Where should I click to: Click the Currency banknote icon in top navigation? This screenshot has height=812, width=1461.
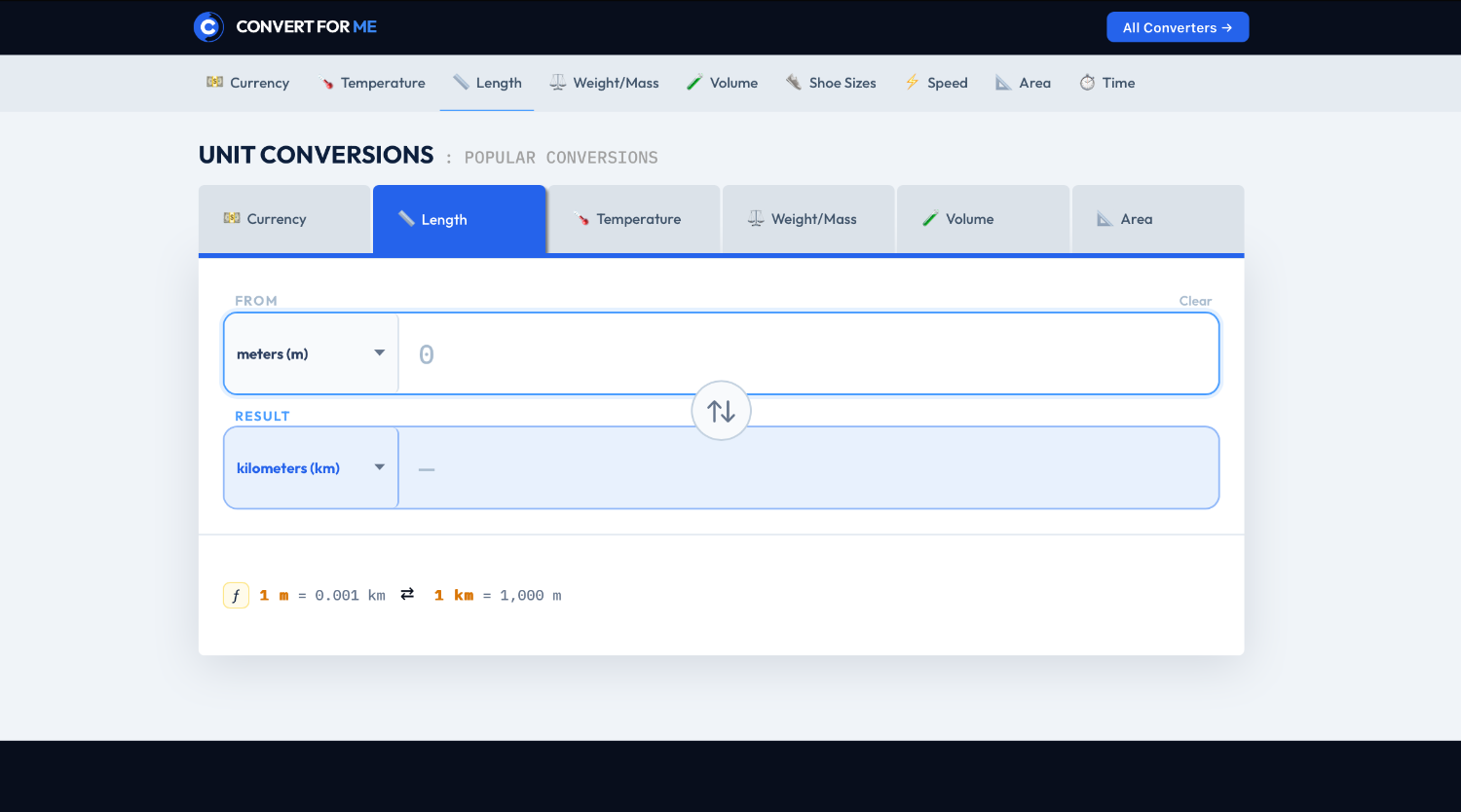(215, 82)
